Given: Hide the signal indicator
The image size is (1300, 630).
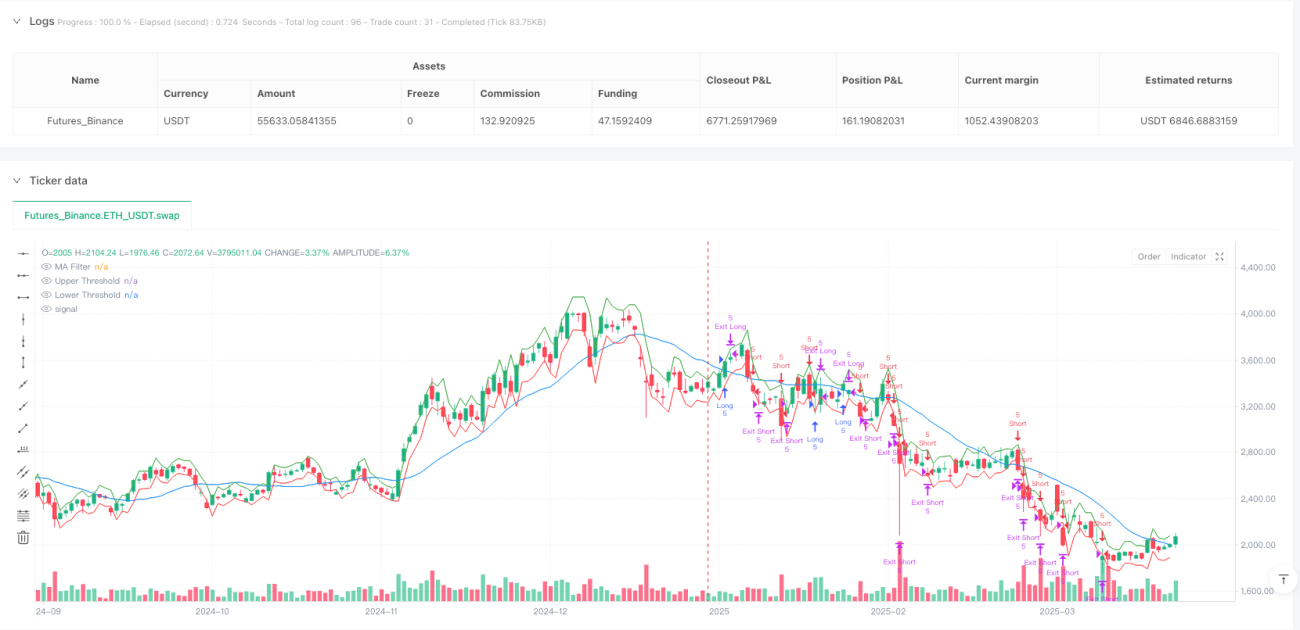Looking at the screenshot, I should [46, 309].
